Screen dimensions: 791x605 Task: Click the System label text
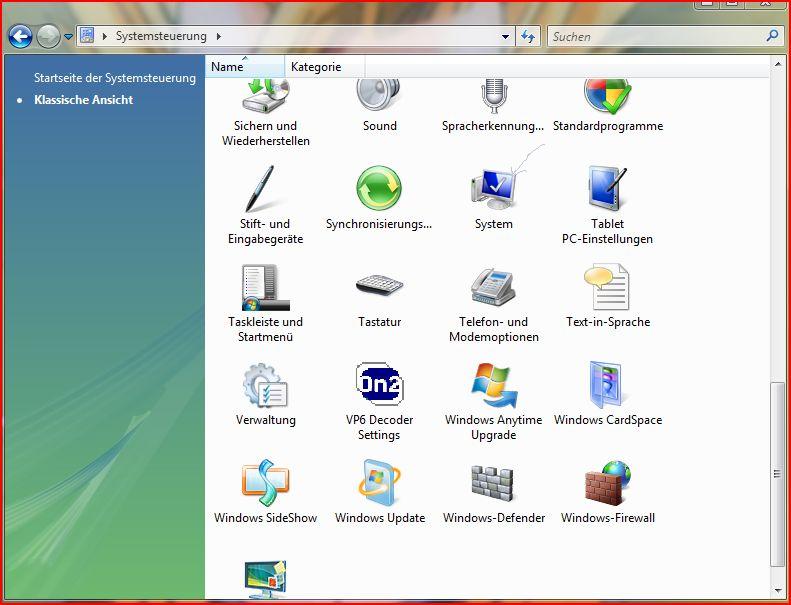tap(494, 224)
